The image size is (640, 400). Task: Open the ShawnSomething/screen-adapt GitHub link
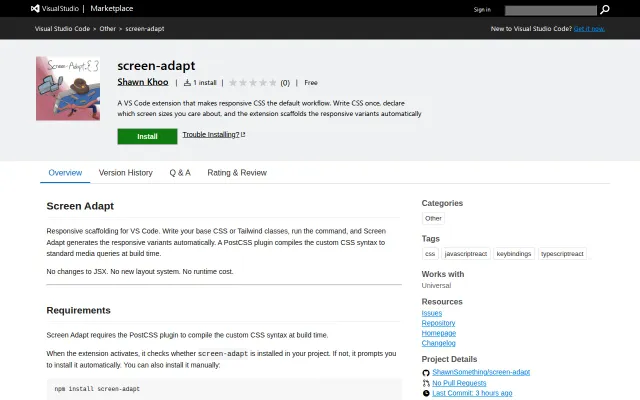481,372
